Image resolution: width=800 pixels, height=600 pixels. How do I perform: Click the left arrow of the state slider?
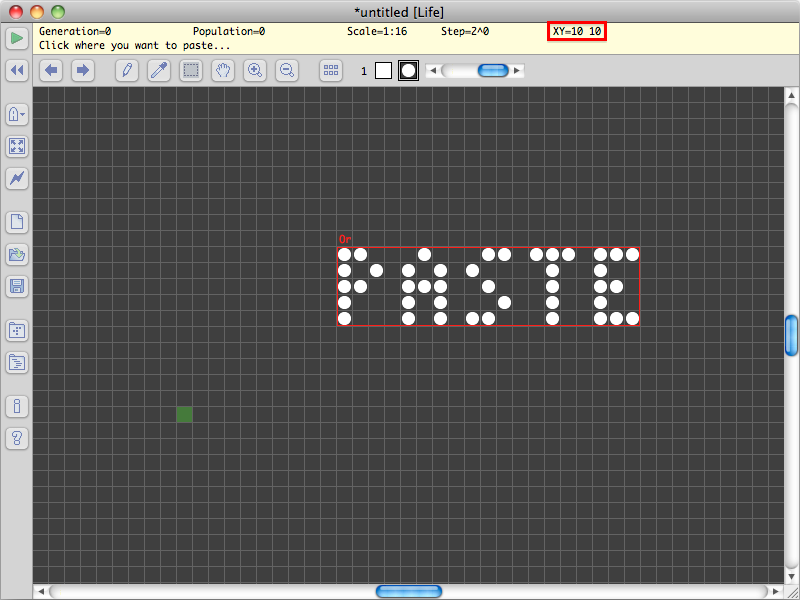433,70
